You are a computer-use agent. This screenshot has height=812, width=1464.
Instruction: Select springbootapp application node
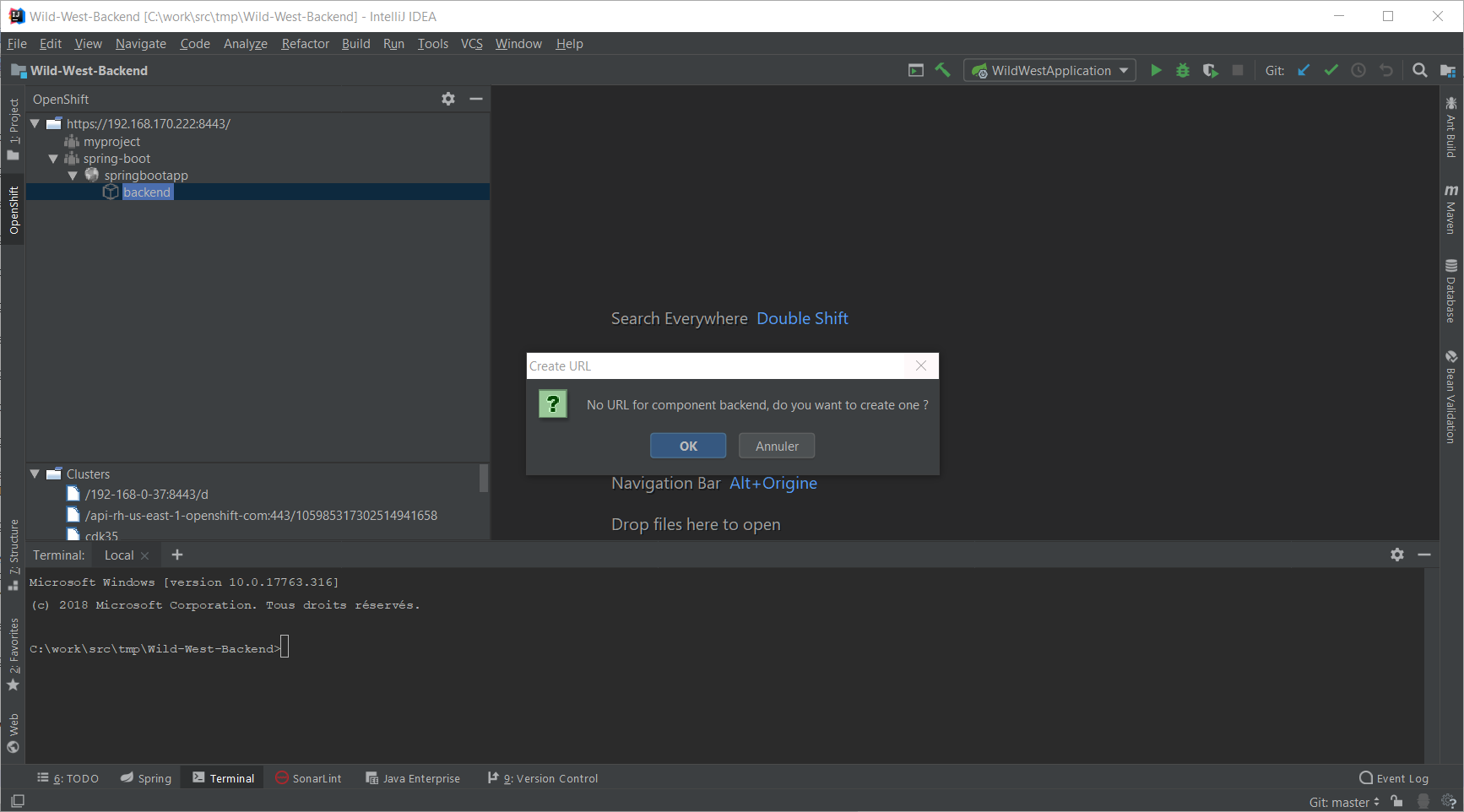pyautogui.click(x=146, y=176)
